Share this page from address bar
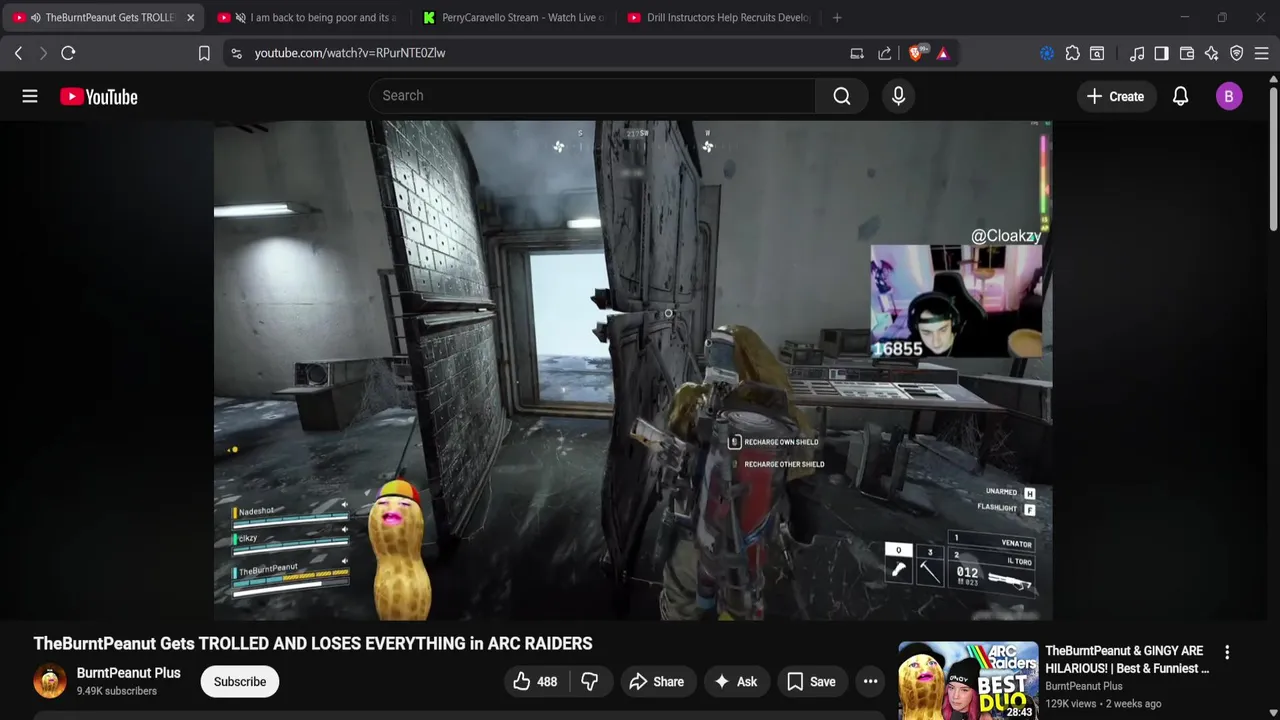The height and width of the screenshot is (720, 1280). [885, 53]
